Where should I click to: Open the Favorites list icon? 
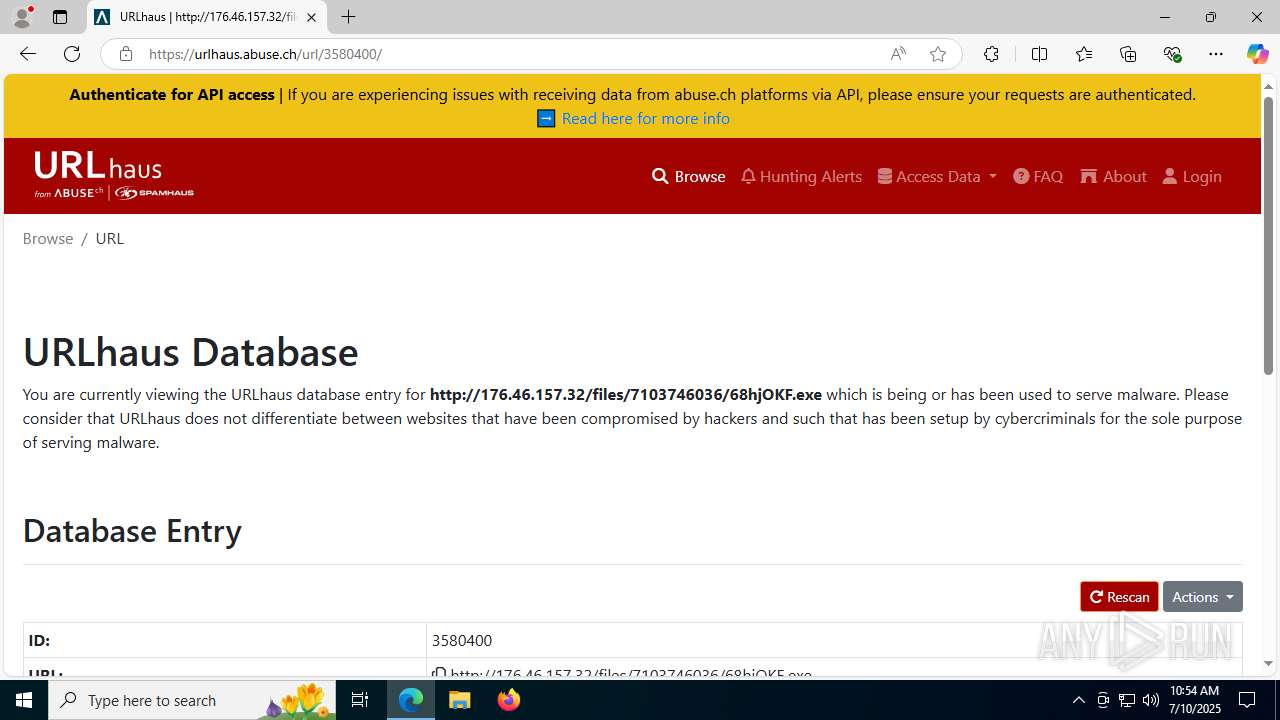(x=1084, y=54)
